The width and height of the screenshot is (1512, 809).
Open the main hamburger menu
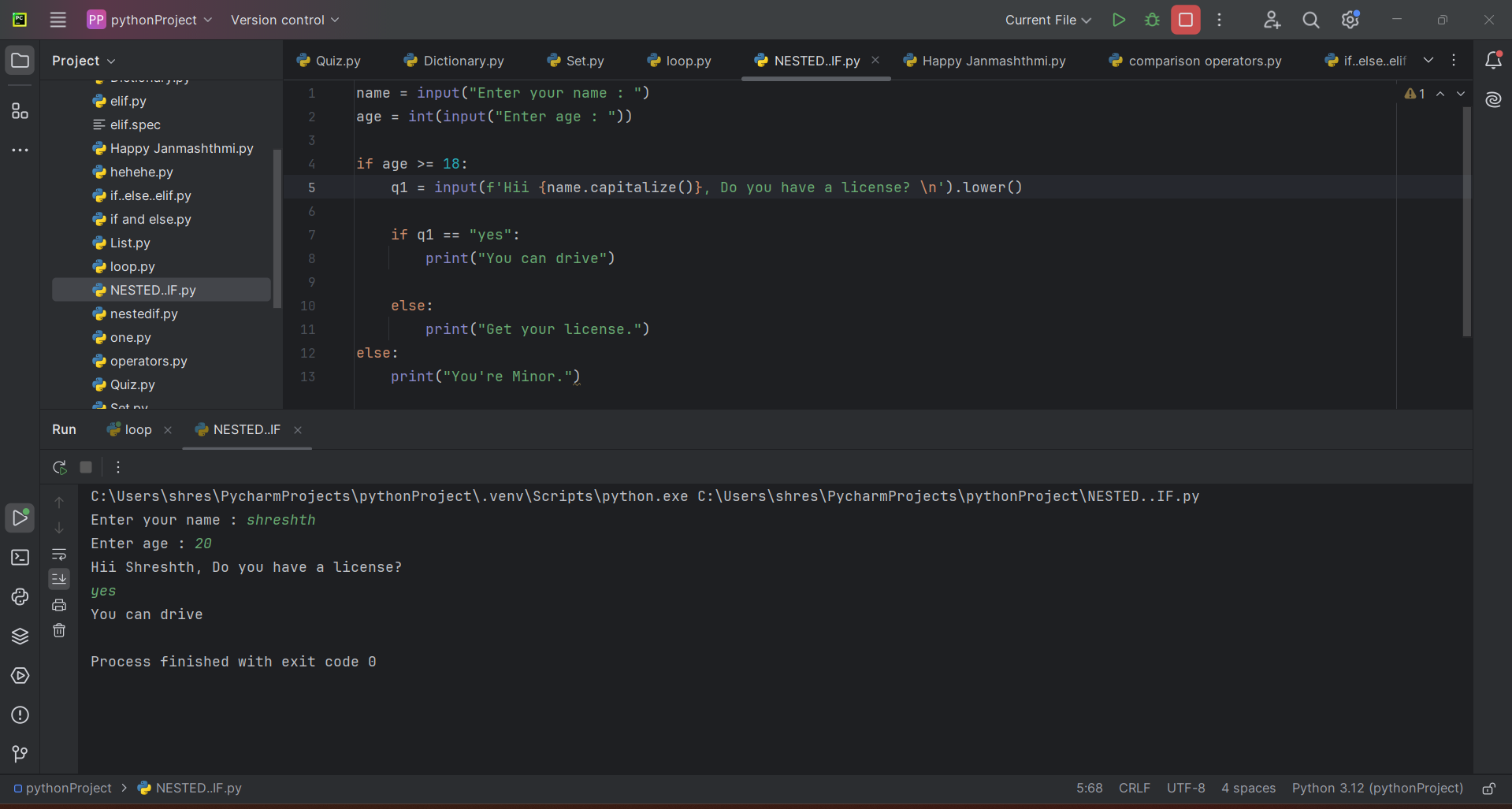point(58,20)
